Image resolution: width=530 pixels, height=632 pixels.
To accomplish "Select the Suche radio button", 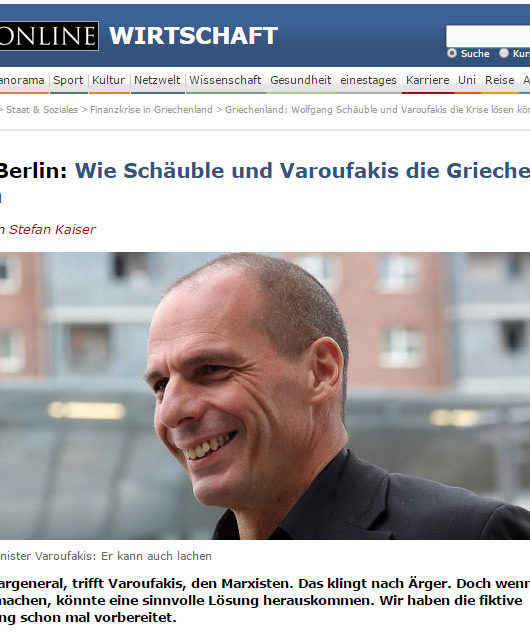I will point(452,53).
